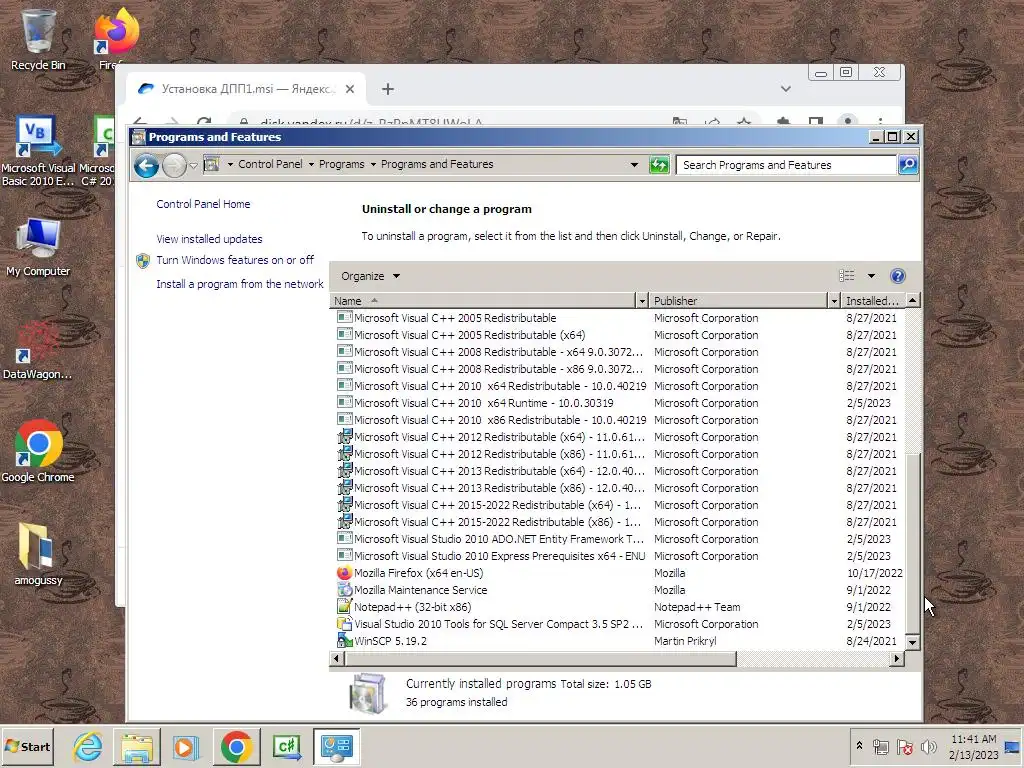1024x768 pixels.
Task: Click the Control Panel taskbar button
Action: [x=336, y=746]
